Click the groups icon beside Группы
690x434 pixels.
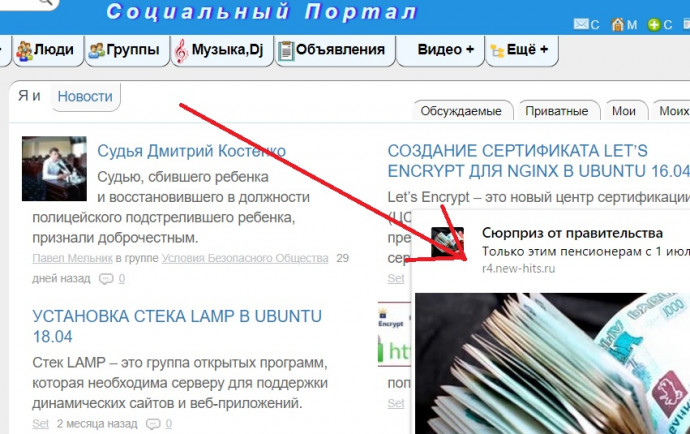click(x=96, y=51)
